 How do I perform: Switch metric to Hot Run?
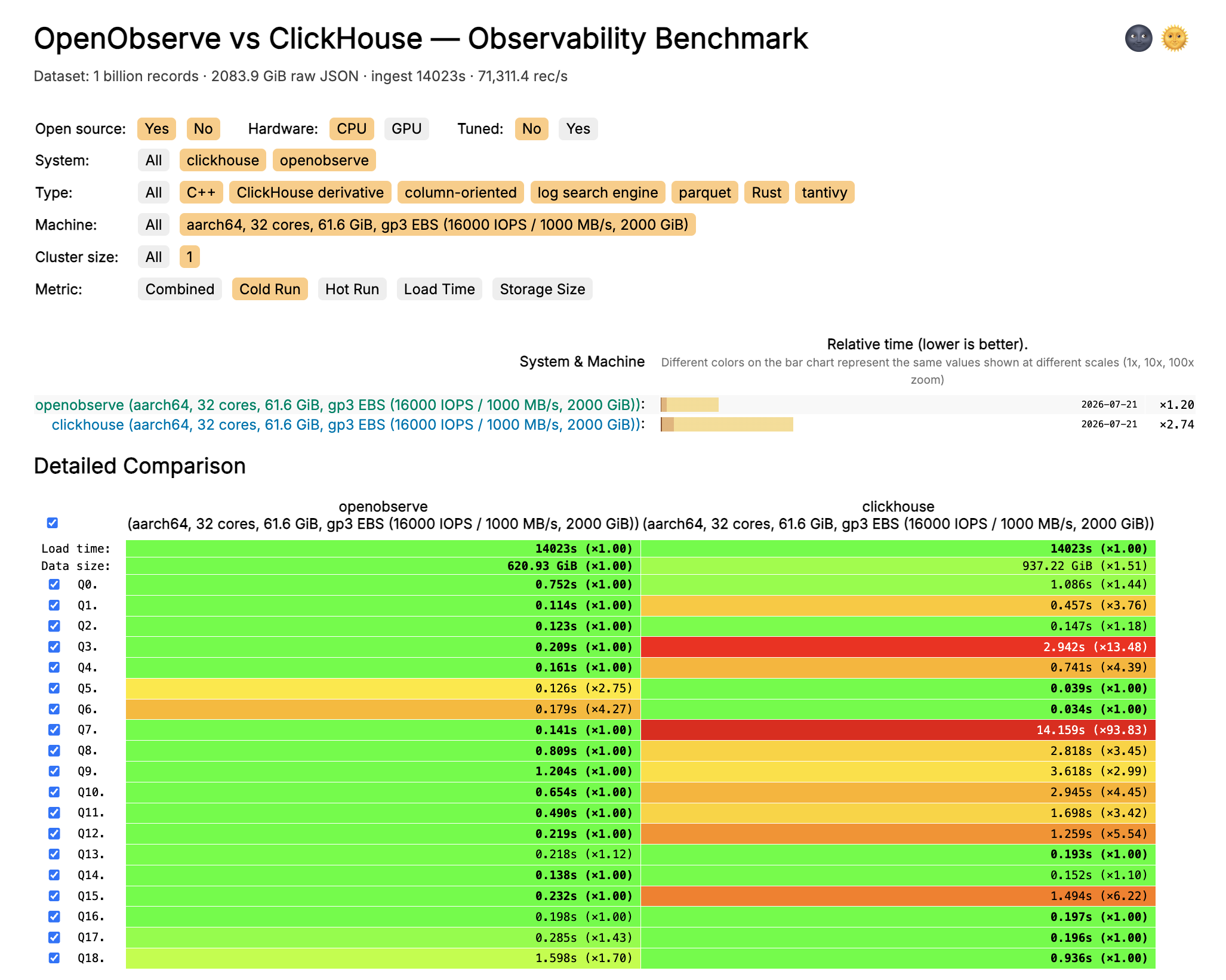(352, 289)
